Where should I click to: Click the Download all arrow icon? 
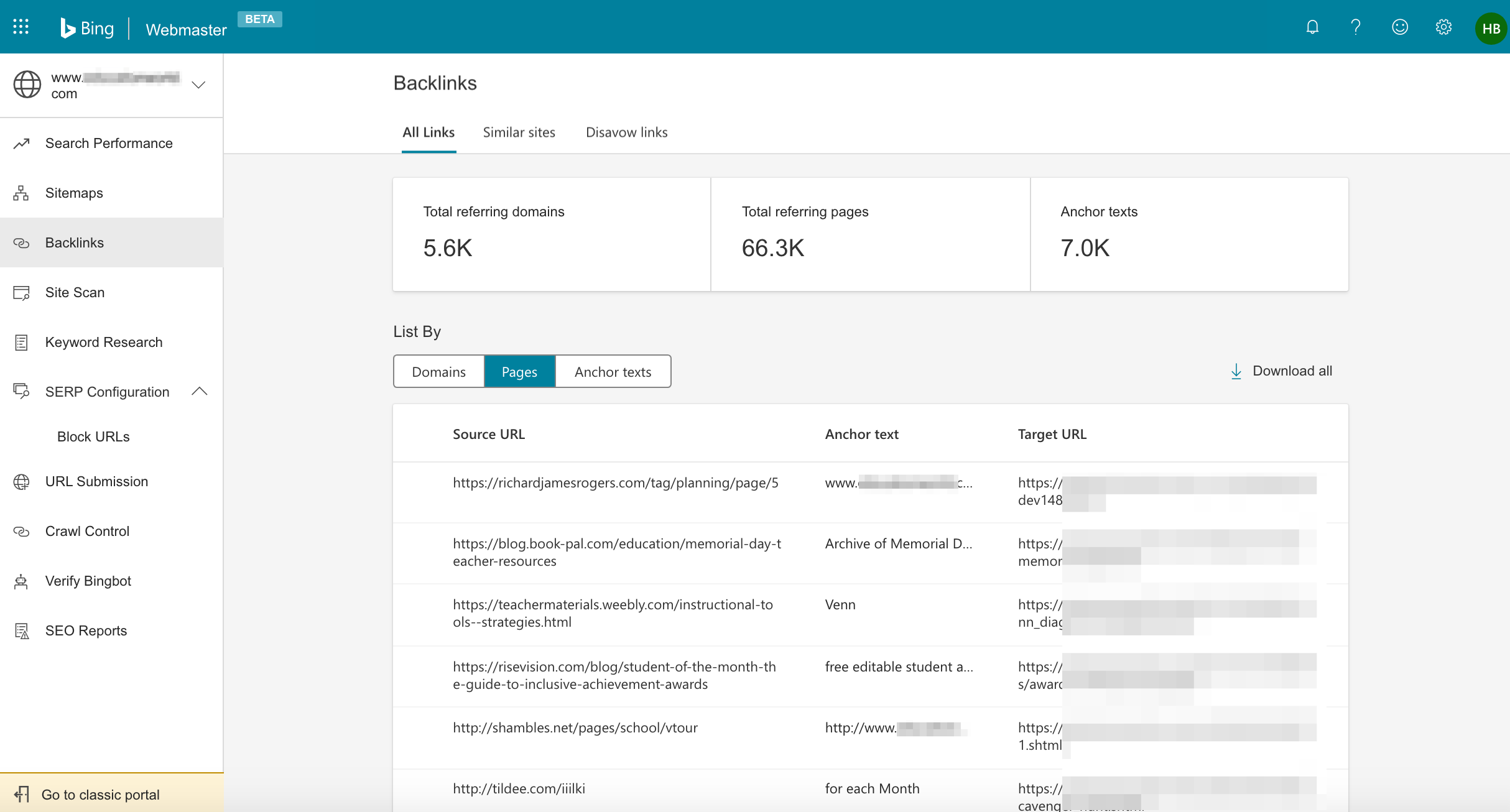point(1236,371)
